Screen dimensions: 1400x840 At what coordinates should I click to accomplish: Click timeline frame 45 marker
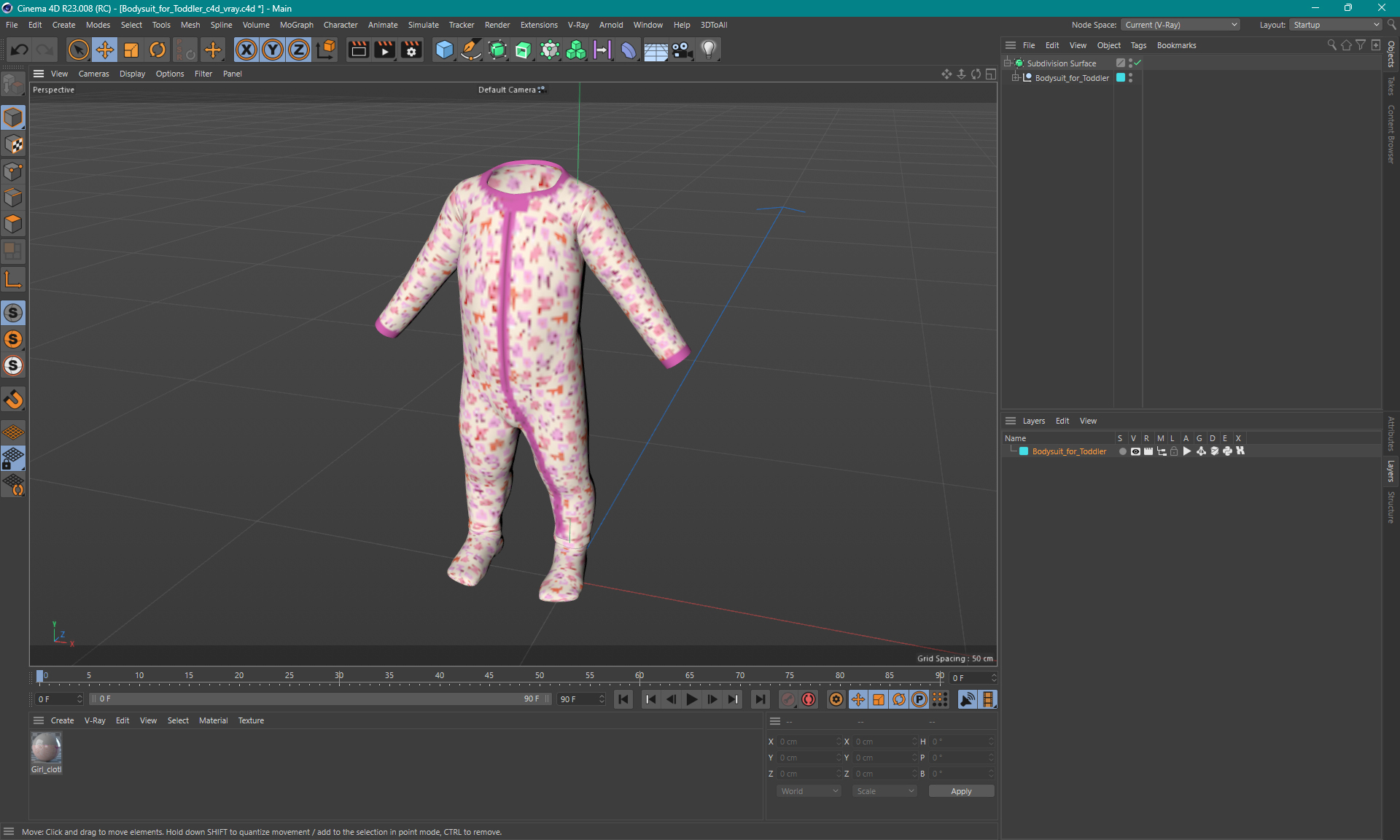[489, 676]
